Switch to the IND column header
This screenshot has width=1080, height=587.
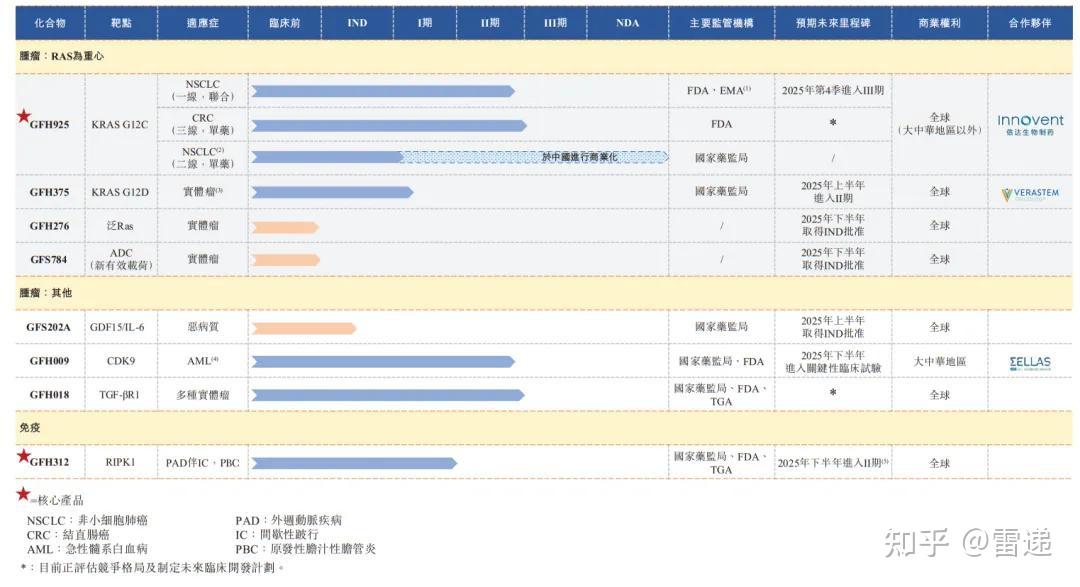[x=355, y=21]
